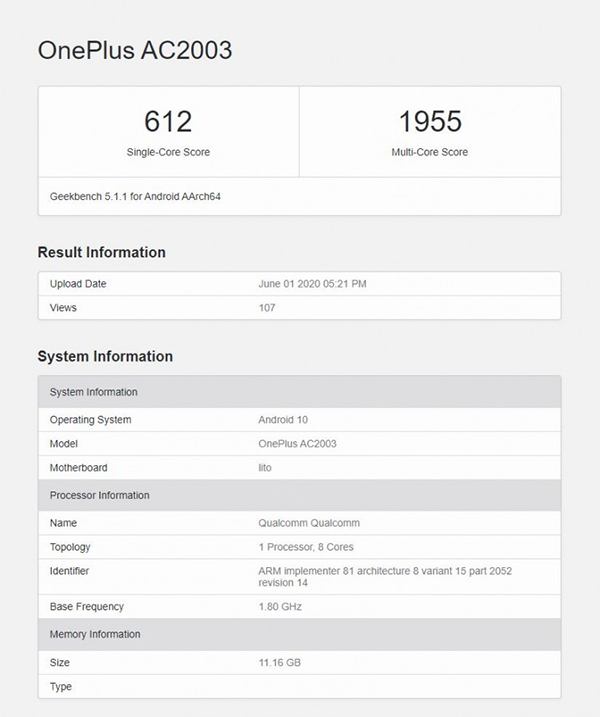Click the Single-Core Score label

(168, 152)
